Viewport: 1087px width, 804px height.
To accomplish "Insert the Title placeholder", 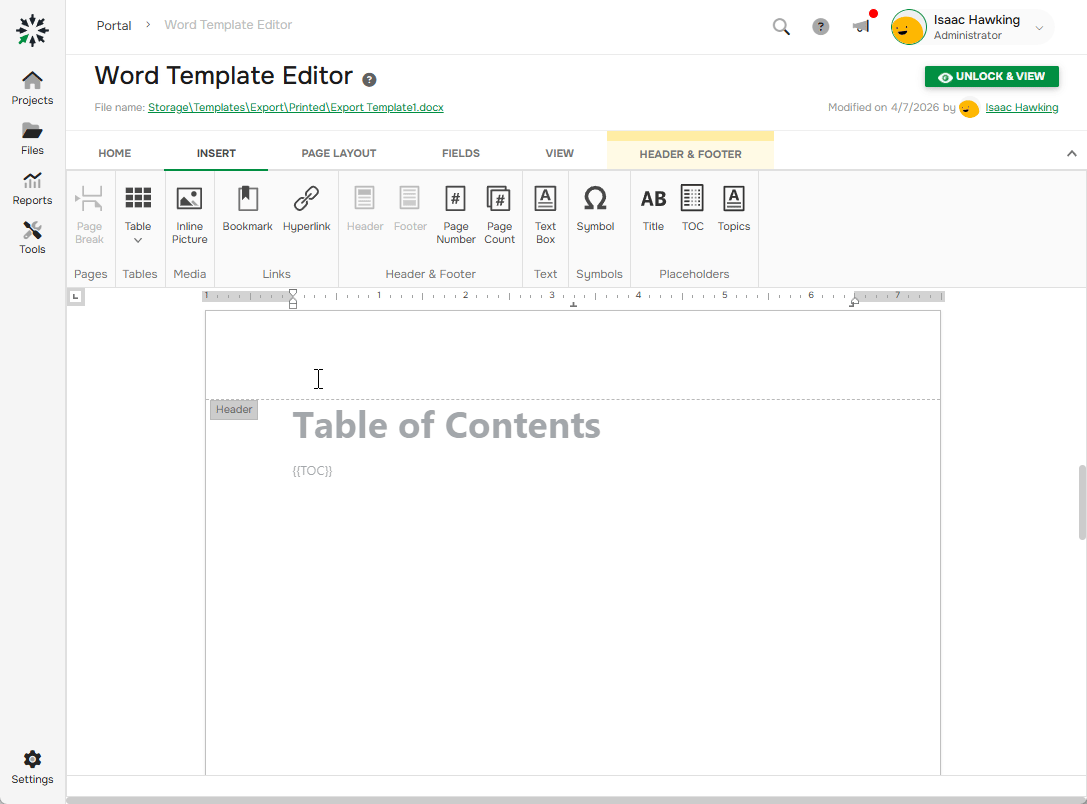I will click(653, 209).
